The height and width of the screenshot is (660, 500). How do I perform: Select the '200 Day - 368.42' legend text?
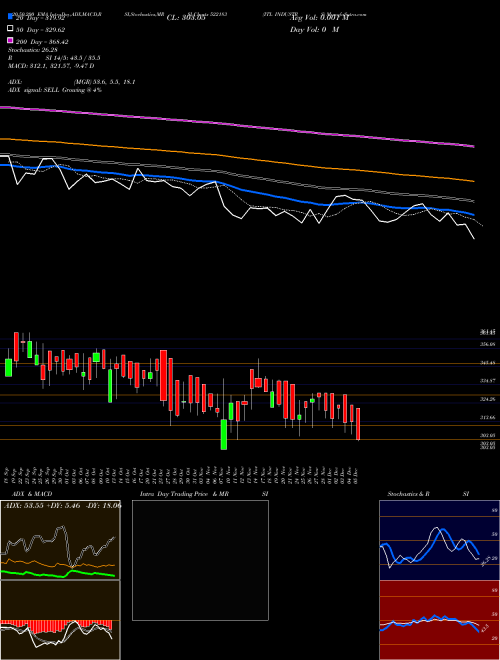pyautogui.click(x=42, y=42)
